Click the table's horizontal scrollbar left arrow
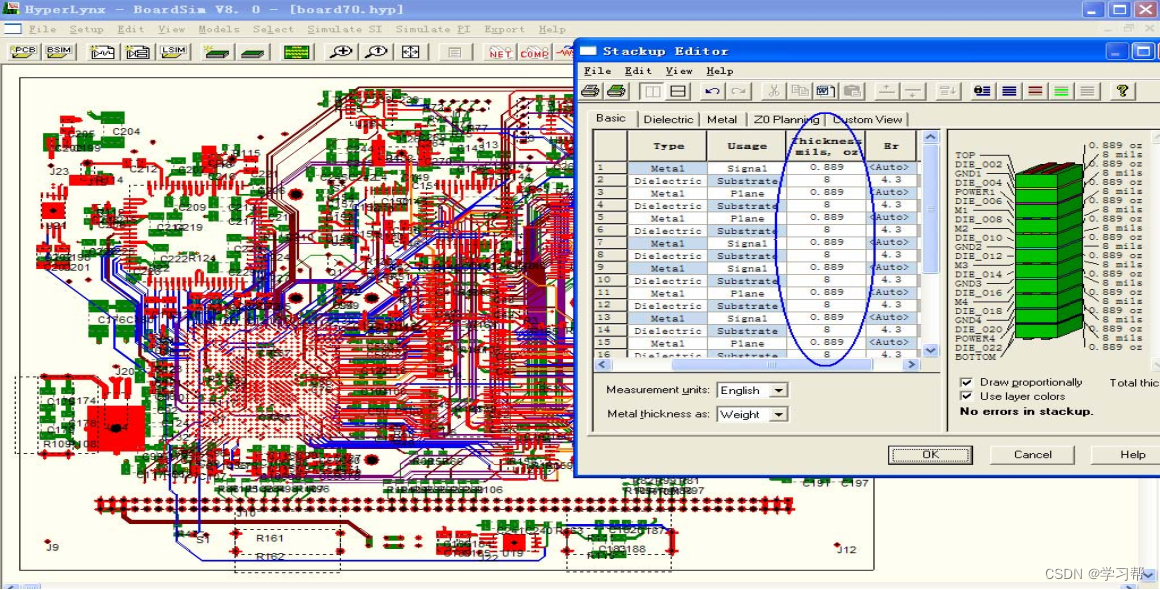1160x590 pixels. [x=601, y=364]
